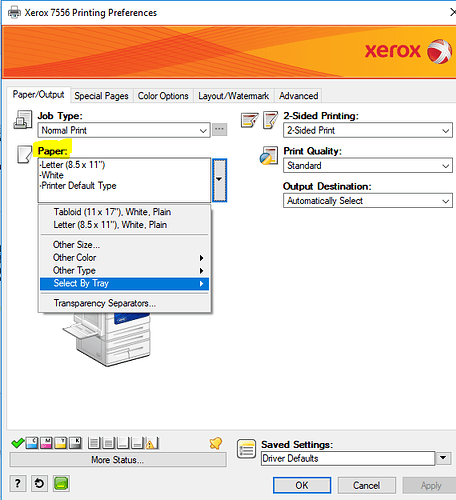This screenshot has width=456, height=500.
Task: Click the green checkmark status icon
Action: click(17, 443)
